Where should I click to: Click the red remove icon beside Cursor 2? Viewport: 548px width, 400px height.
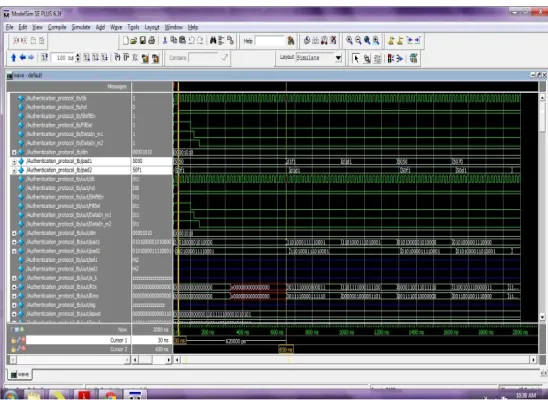[x=23, y=349]
